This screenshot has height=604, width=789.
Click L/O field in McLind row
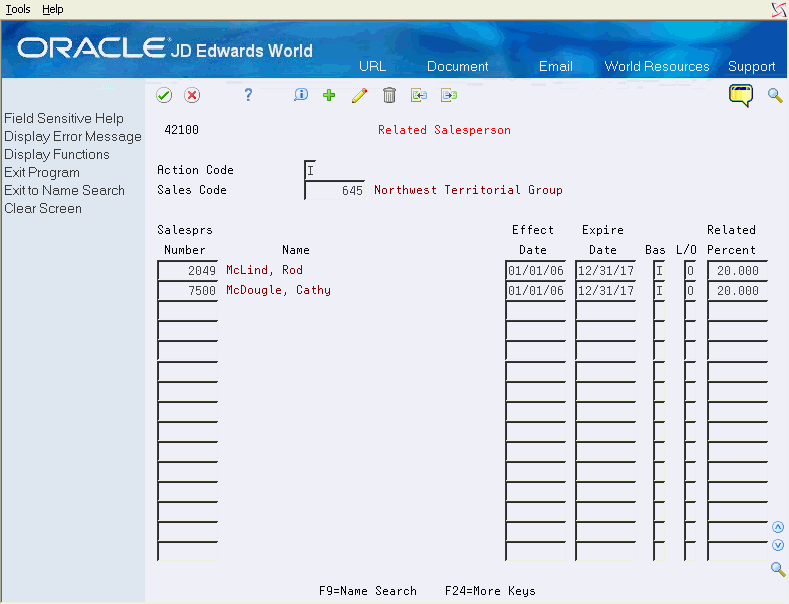pyautogui.click(x=690, y=270)
